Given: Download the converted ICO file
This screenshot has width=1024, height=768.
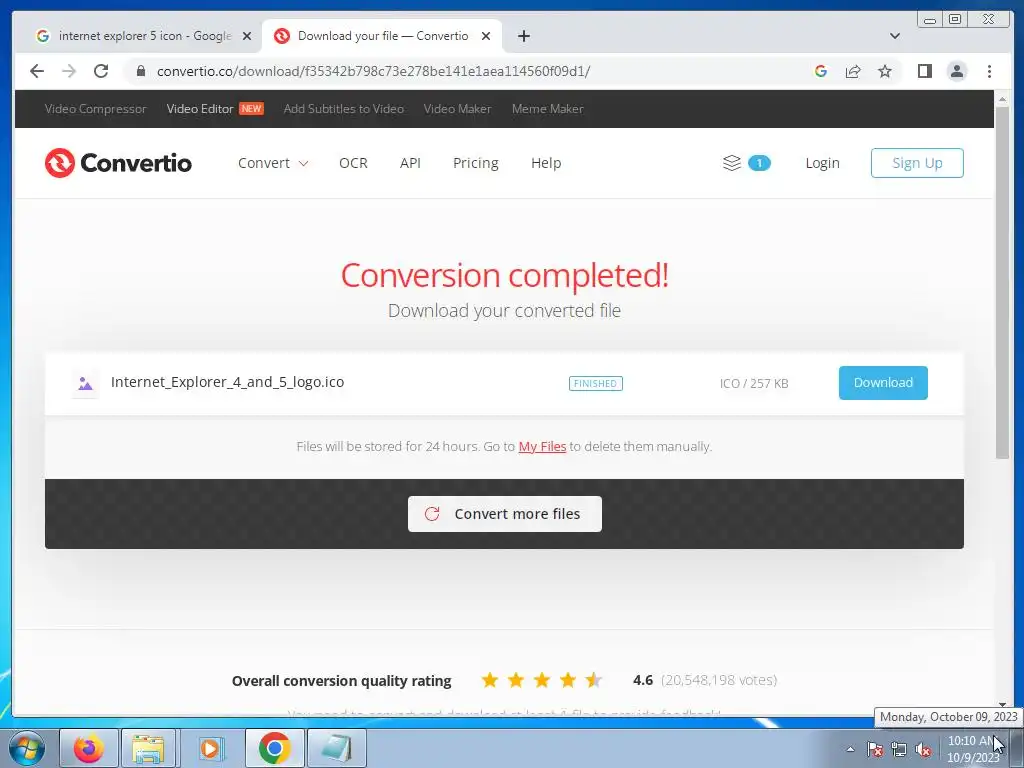Looking at the screenshot, I should click(883, 383).
